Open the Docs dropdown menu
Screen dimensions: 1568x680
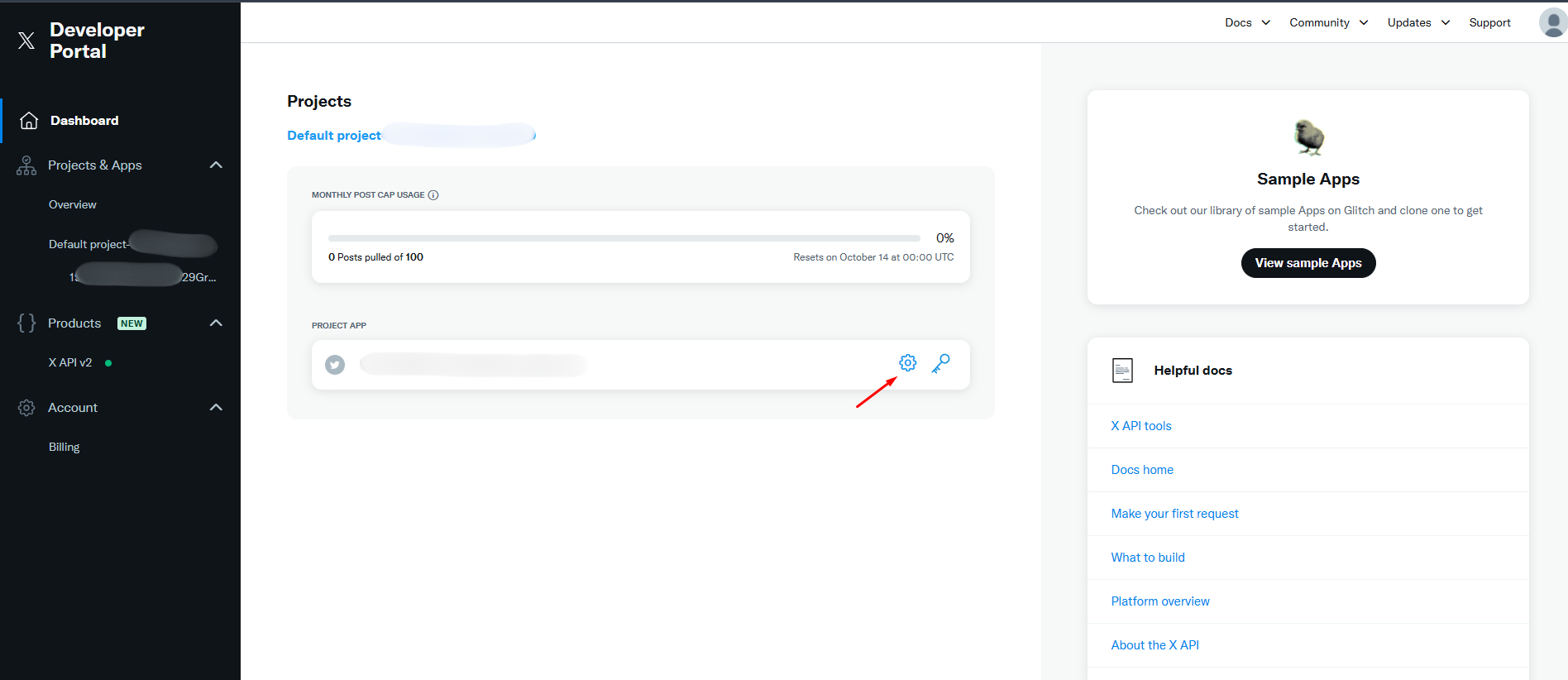(1247, 22)
